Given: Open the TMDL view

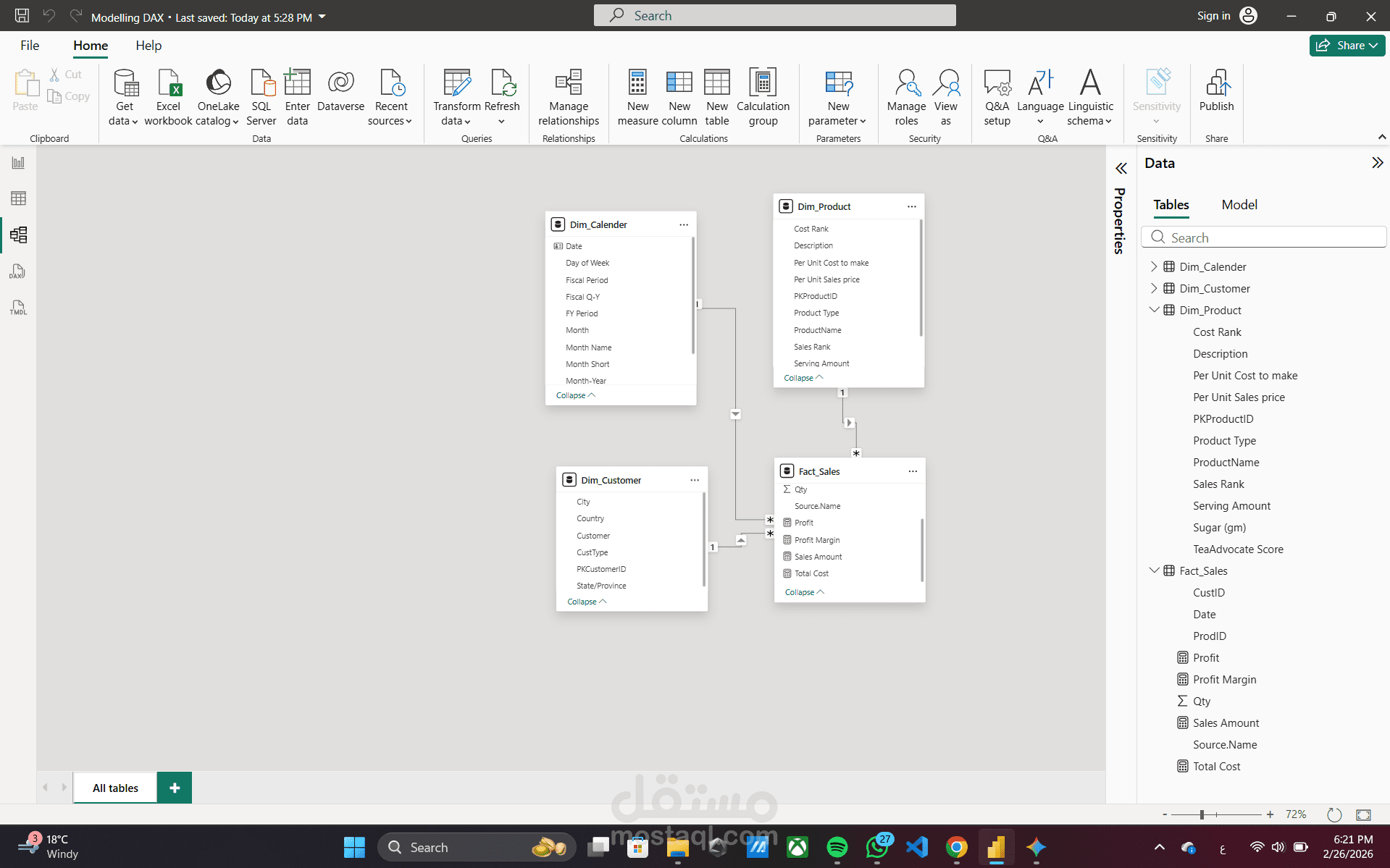Looking at the screenshot, I should point(18,308).
